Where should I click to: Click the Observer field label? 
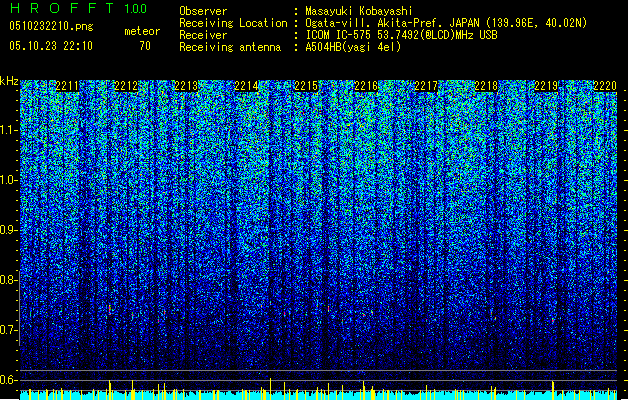[203, 11]
